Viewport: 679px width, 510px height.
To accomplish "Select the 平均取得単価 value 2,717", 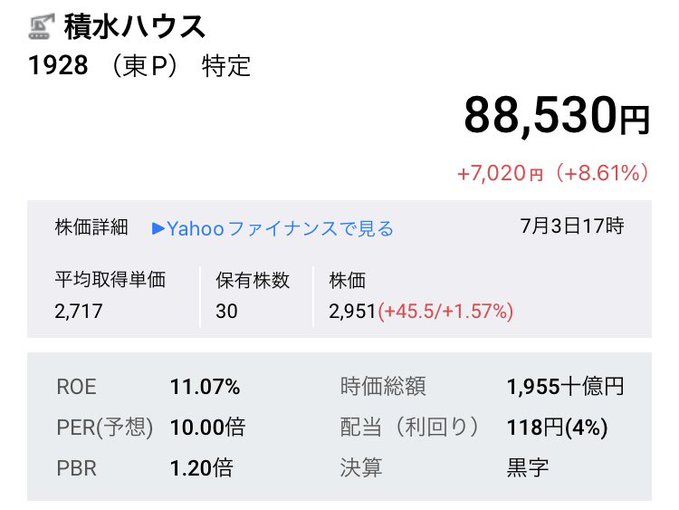I will (x=78, y=311).
